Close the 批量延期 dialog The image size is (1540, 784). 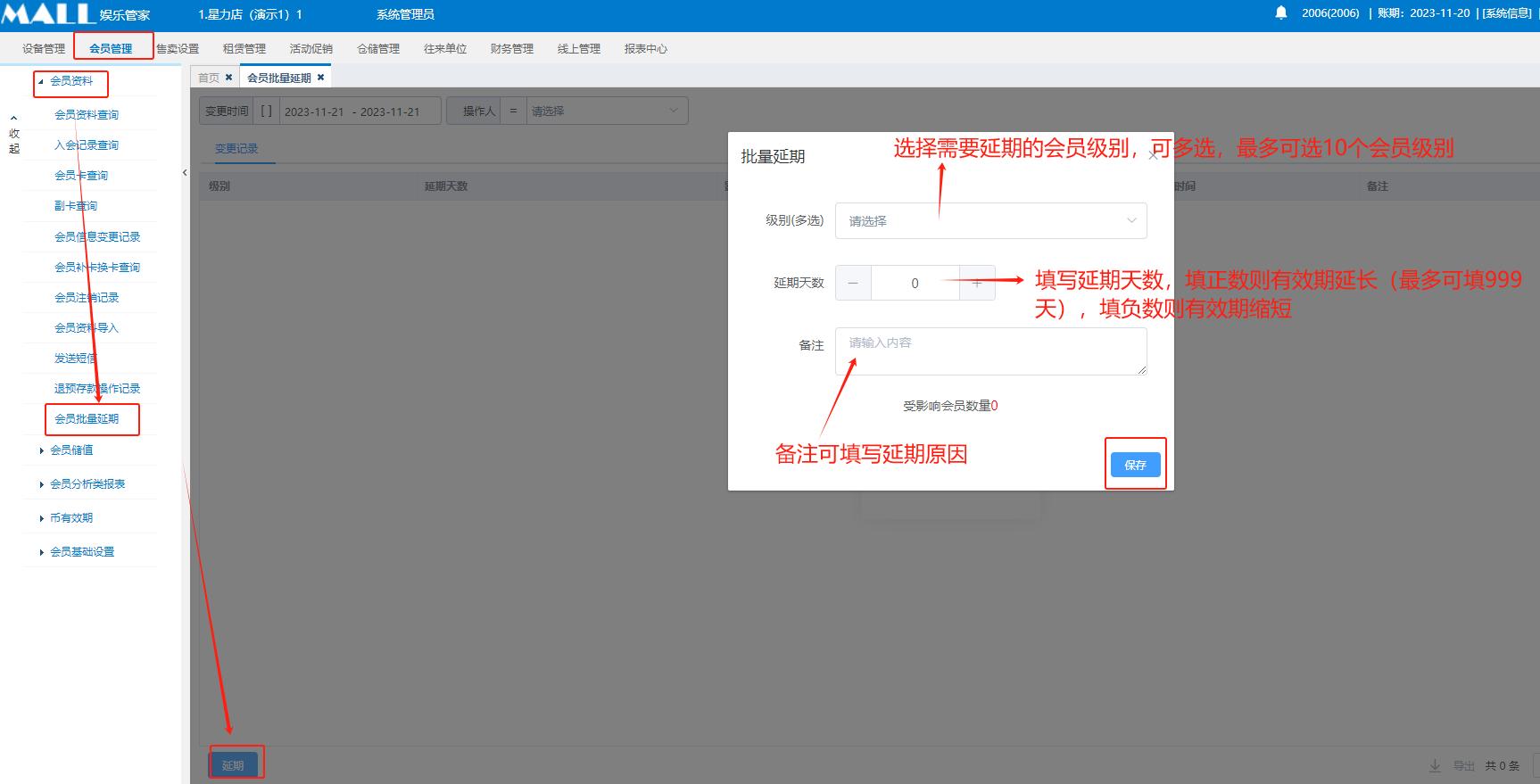coord(1153,156)
